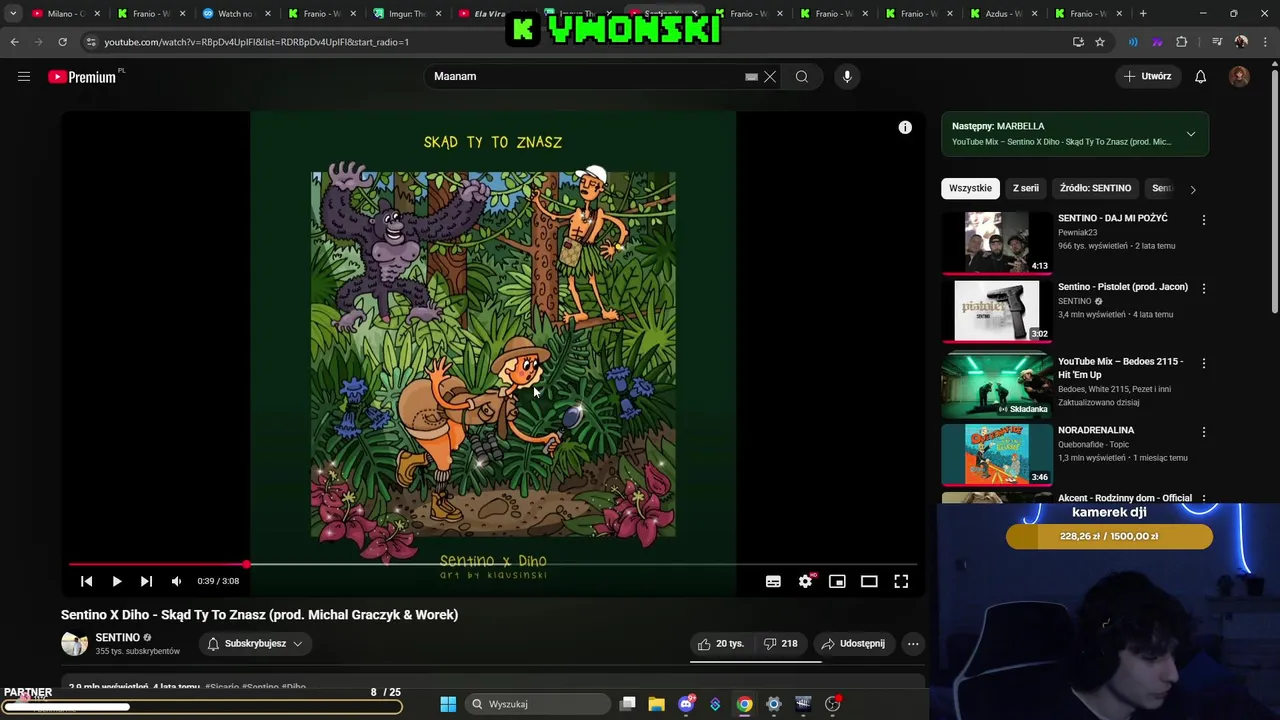Screen dimensions: 1280x720
Task: Open the Windows Start menu
Action: [448, 704]
